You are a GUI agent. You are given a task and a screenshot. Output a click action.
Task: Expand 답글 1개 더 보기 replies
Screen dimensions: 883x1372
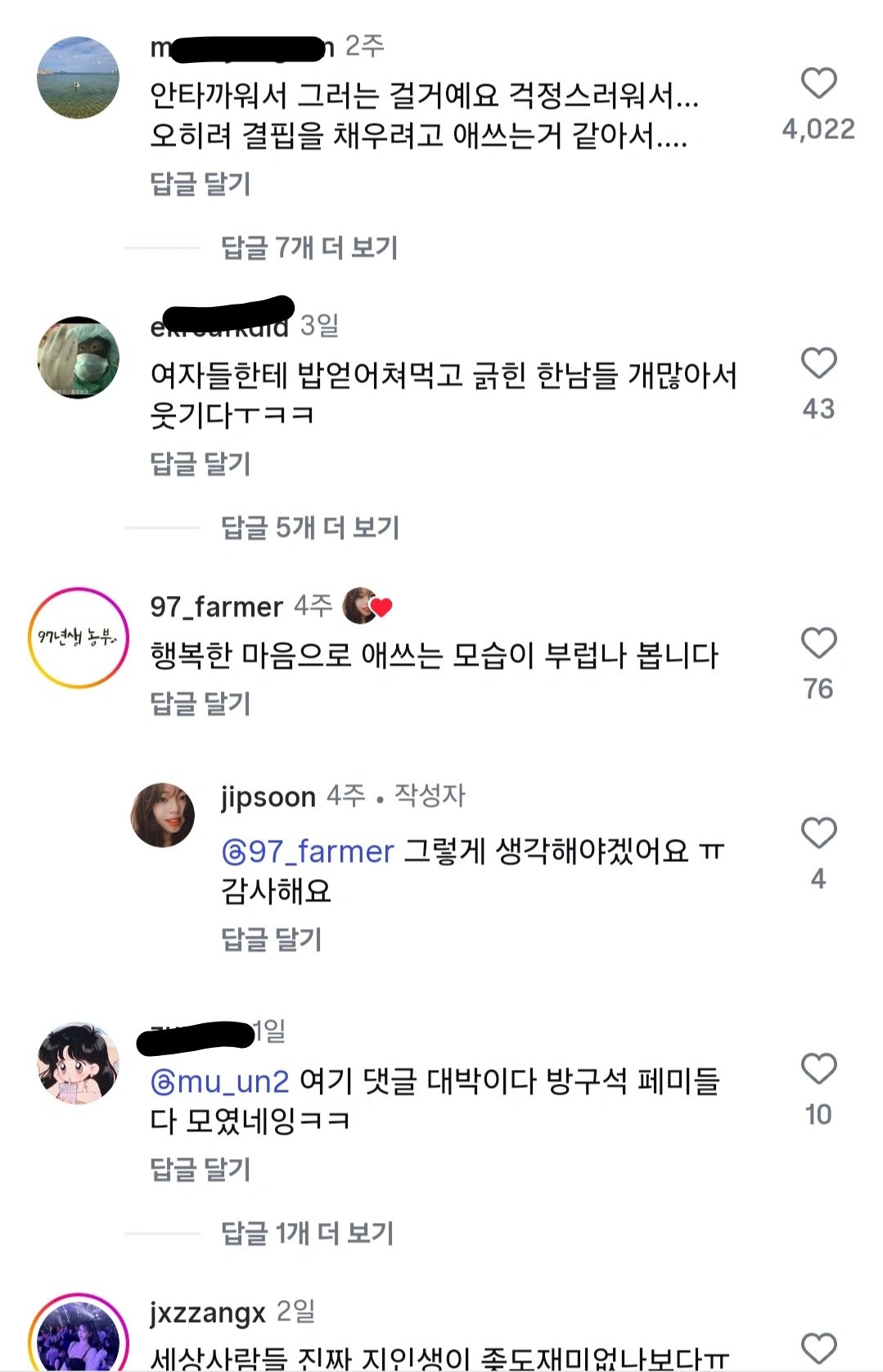coord(308,1233)
